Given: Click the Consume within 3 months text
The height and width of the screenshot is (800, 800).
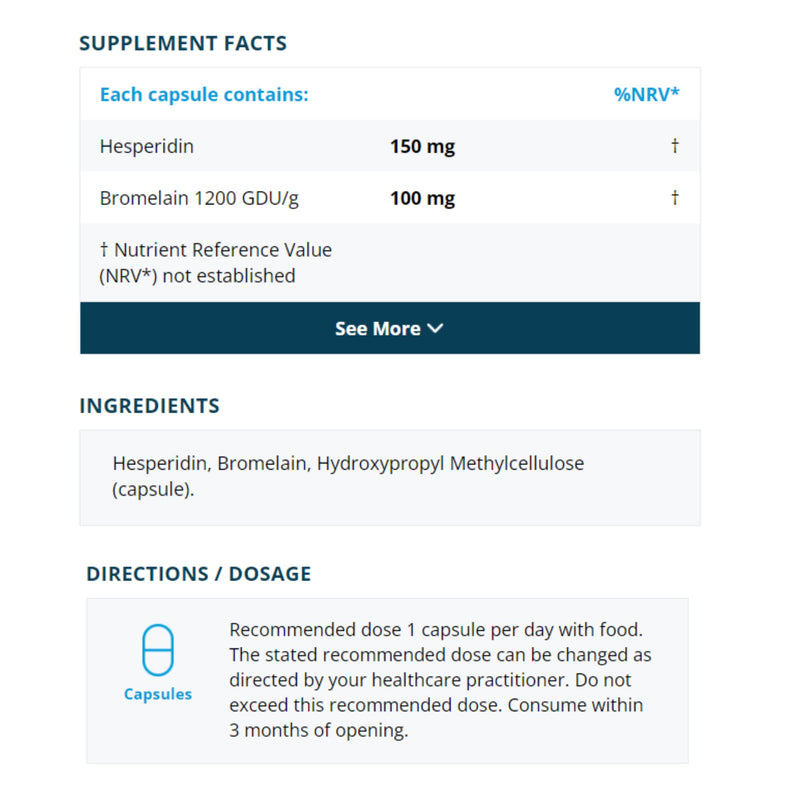Looking at the screenshot, I should pos(436,717).
